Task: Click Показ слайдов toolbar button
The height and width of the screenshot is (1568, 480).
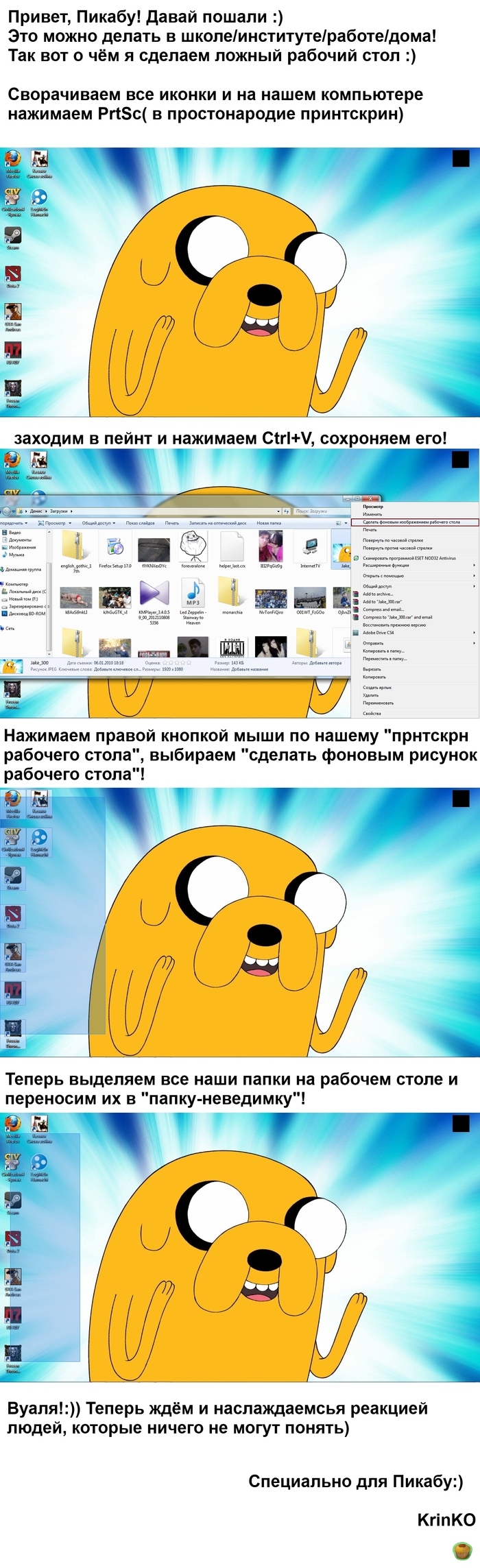Action: [140, 523]
